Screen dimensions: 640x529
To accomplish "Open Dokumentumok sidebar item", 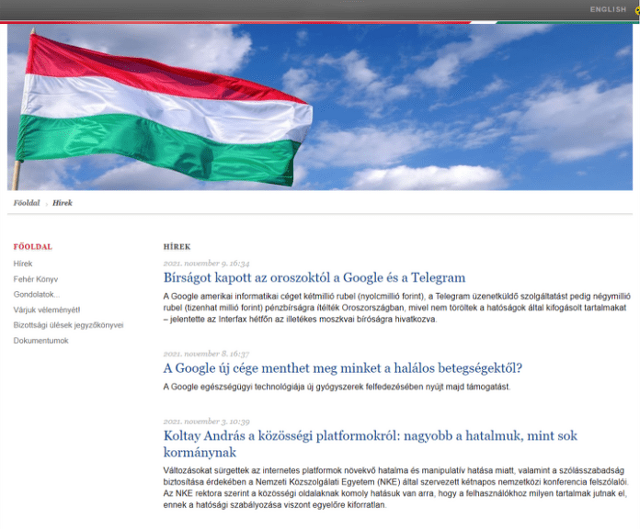I will tap(41, 340).
